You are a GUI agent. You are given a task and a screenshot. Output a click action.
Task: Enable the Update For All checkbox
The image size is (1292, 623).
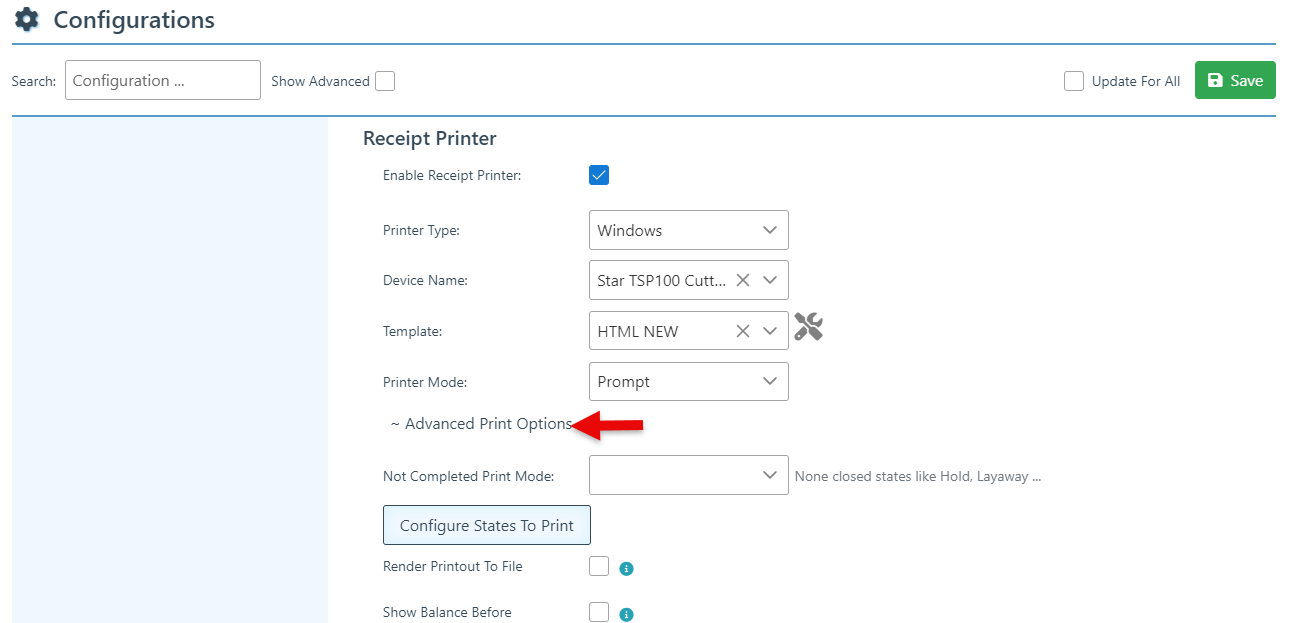[x=1074, y=81]
